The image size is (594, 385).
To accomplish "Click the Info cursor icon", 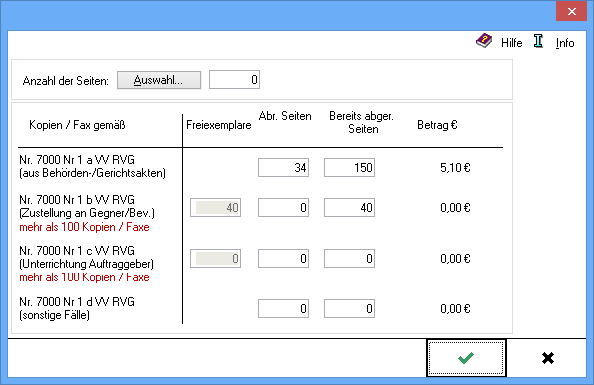I will 538,41.
